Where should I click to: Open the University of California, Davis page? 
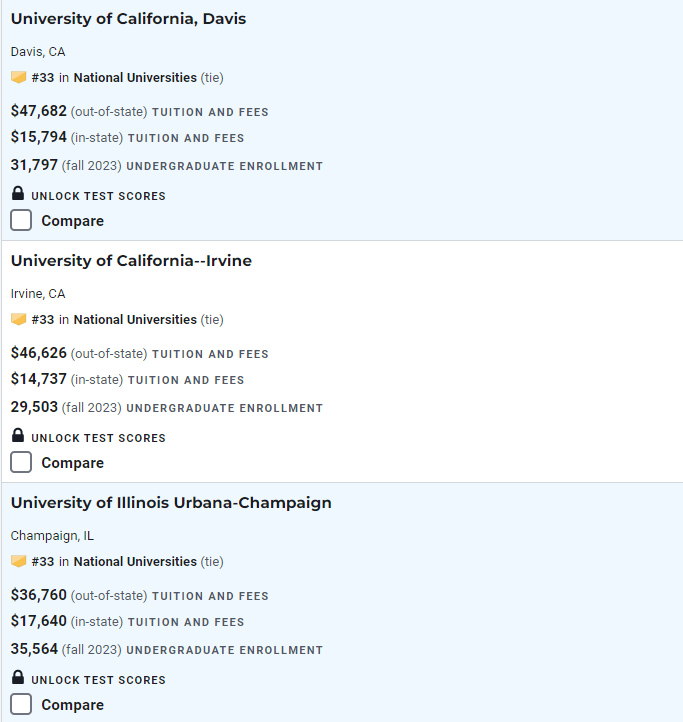click(x=128, y=19)
